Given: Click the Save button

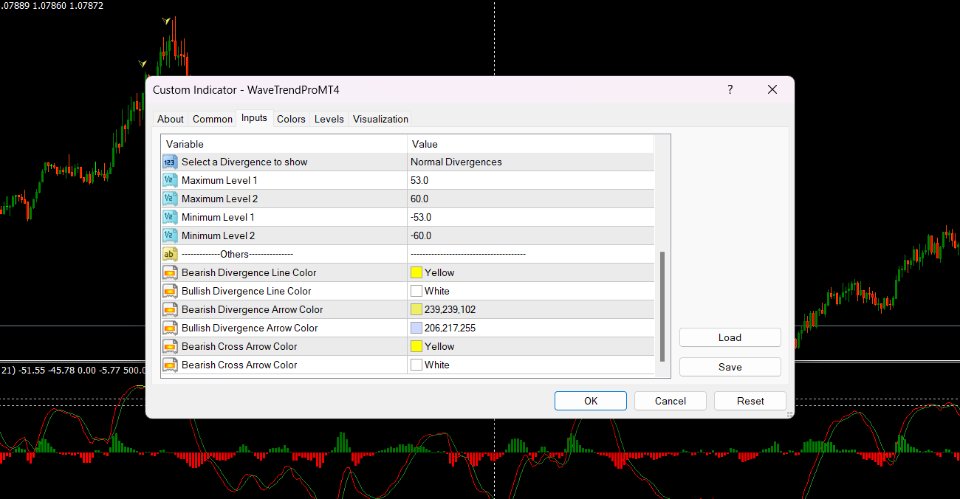Looking at the screenshot, I should click(730, 367).
